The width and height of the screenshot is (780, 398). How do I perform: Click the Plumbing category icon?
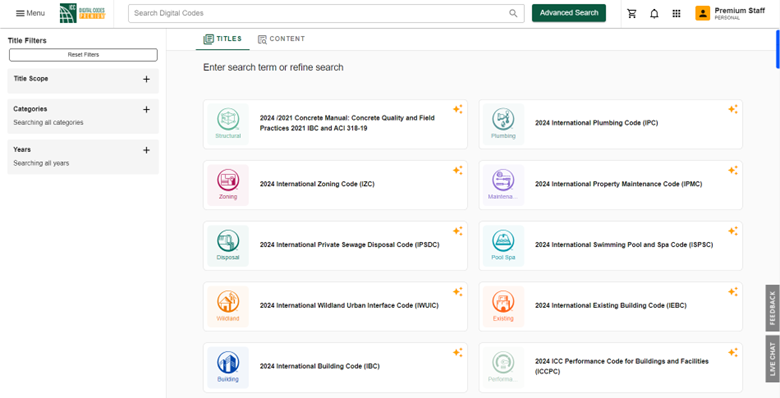click(x=503, y=124)
